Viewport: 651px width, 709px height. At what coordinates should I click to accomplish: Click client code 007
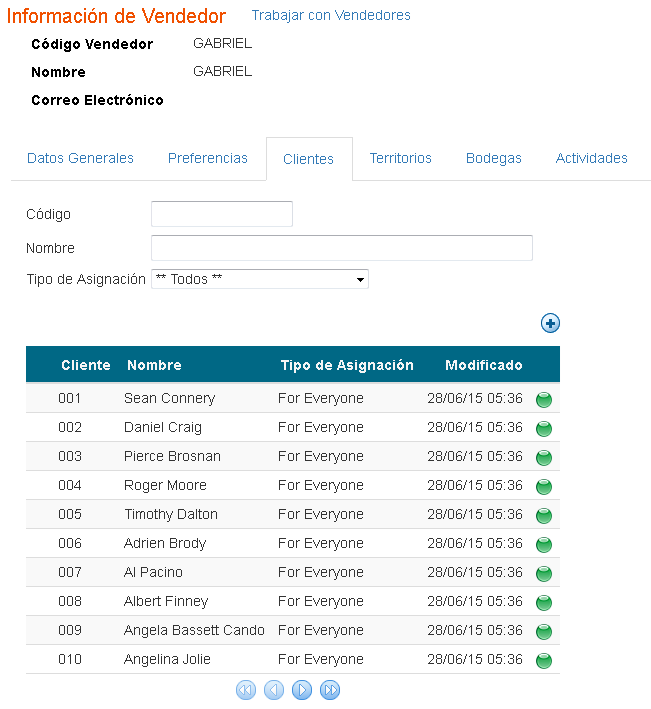70,572
